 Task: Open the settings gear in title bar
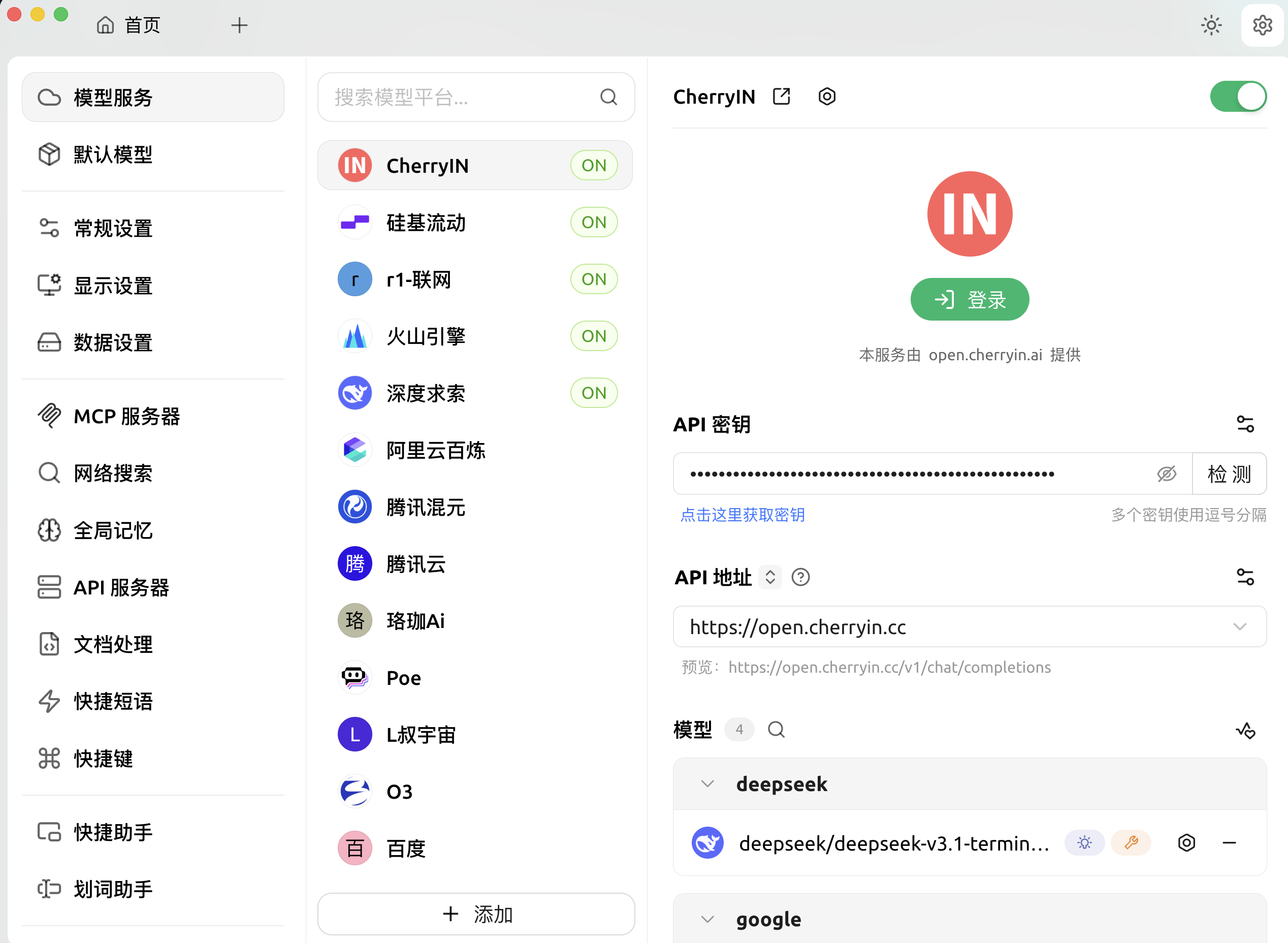(x=1262, y=25)
